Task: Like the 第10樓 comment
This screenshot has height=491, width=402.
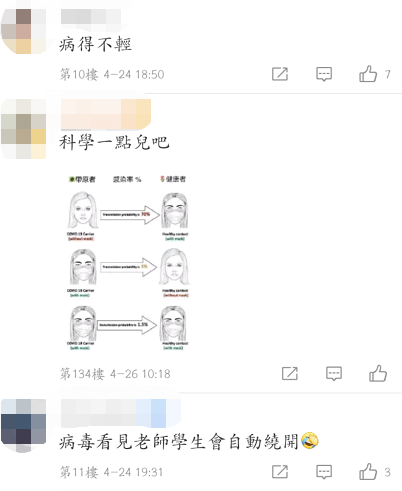Action: 368,74
